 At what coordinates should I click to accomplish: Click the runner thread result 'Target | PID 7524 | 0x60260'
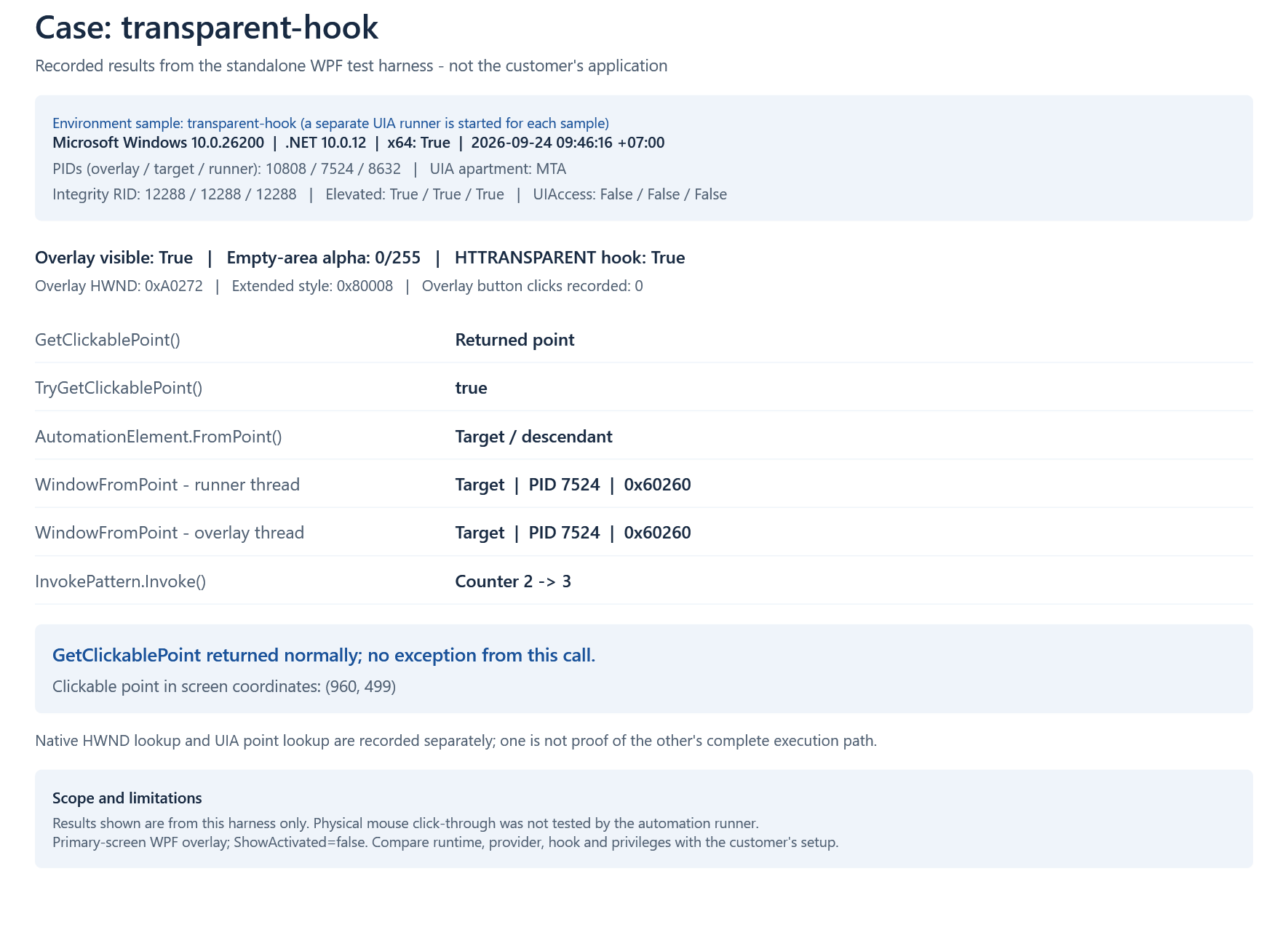[x=573, y=485]
